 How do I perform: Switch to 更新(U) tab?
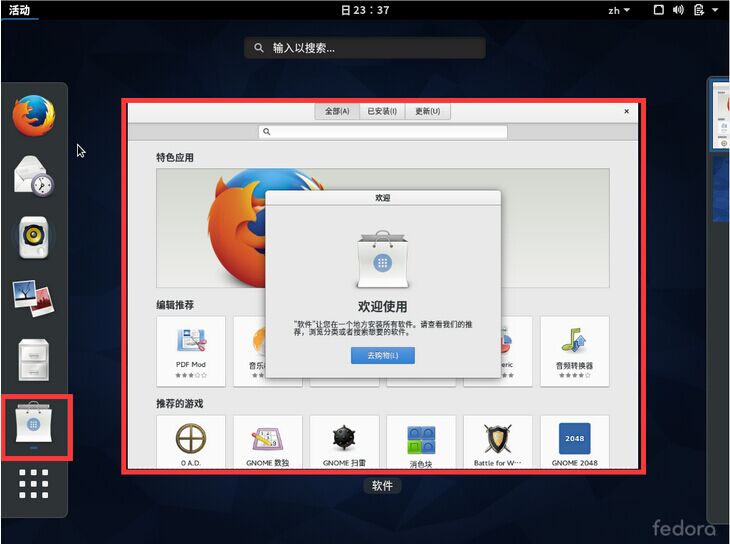pos(427,111)
